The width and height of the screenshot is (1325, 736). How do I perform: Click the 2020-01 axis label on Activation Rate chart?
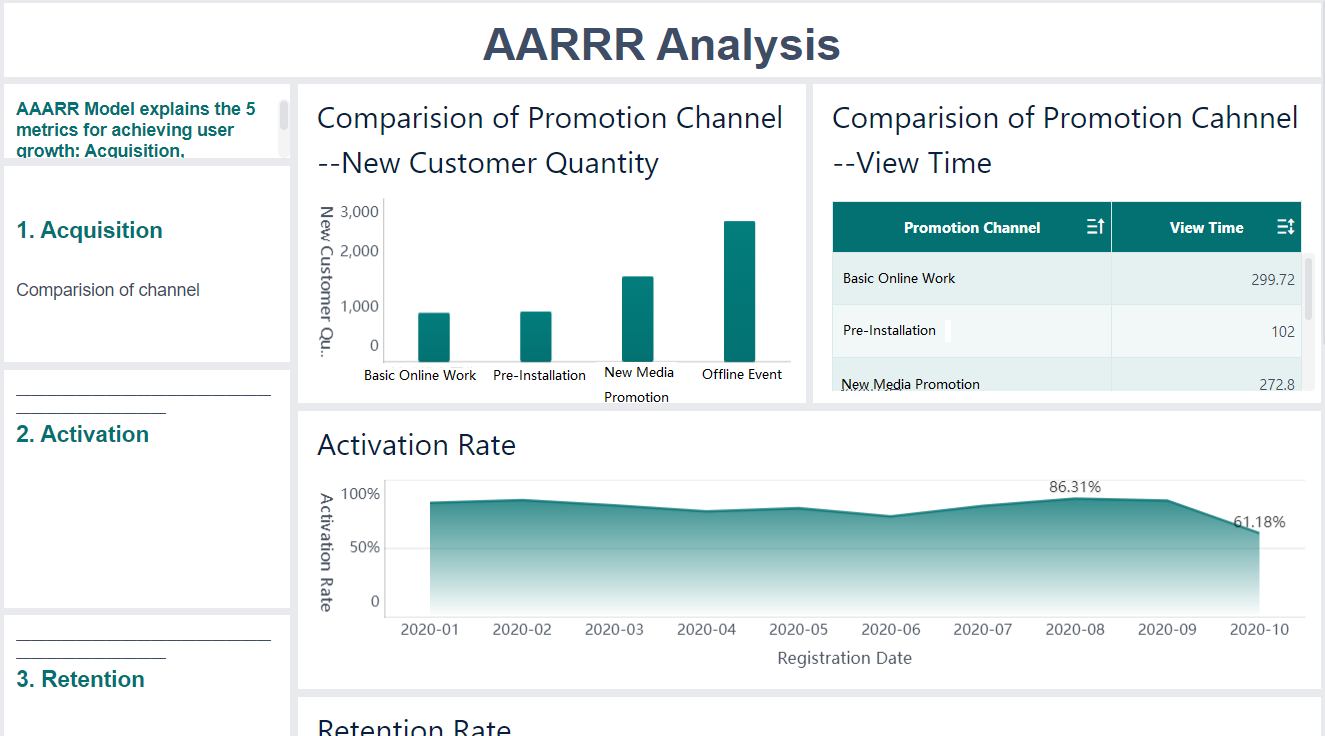[430, 629]
